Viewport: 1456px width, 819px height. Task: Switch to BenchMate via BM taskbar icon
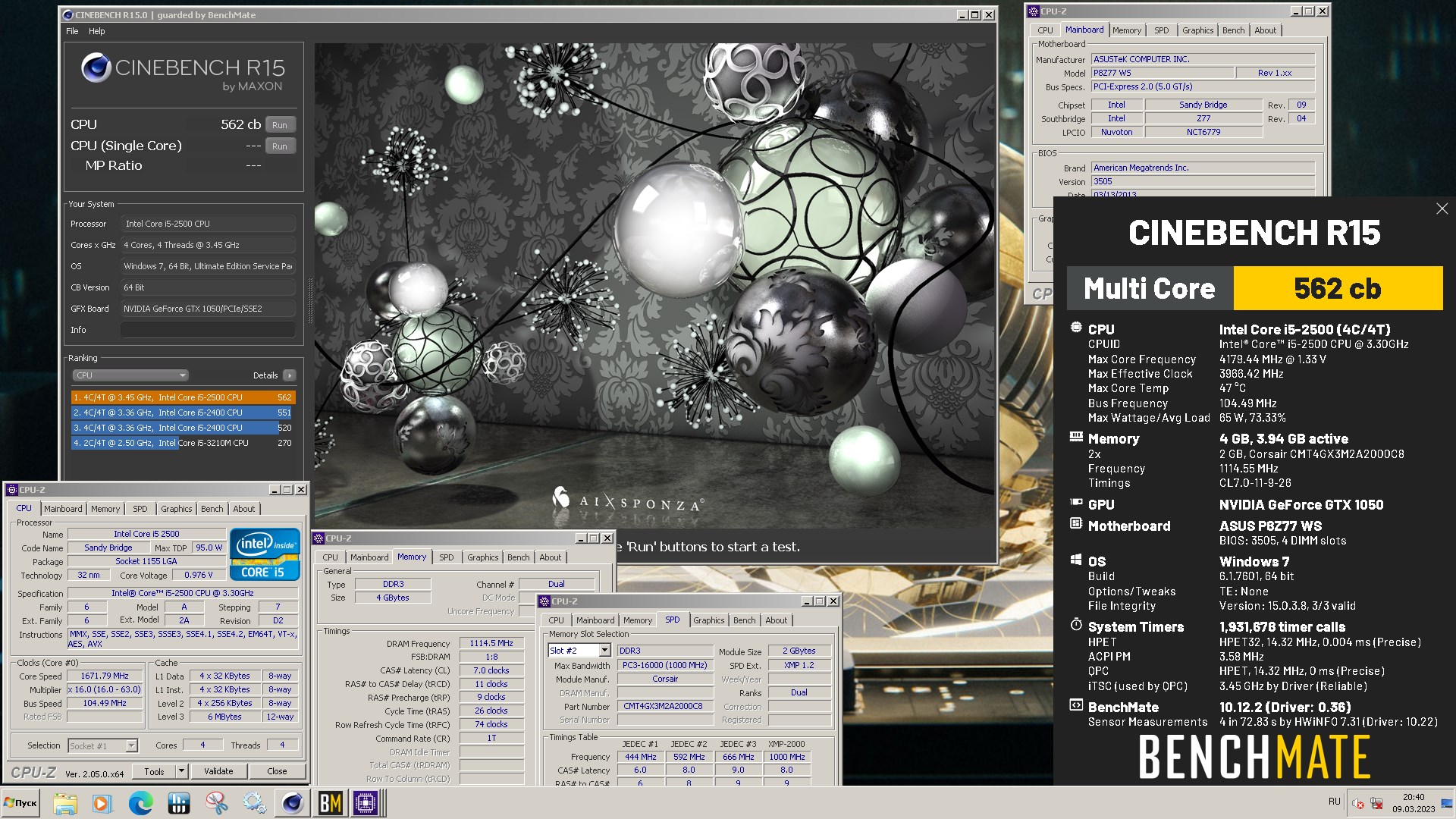click(330, 803)
